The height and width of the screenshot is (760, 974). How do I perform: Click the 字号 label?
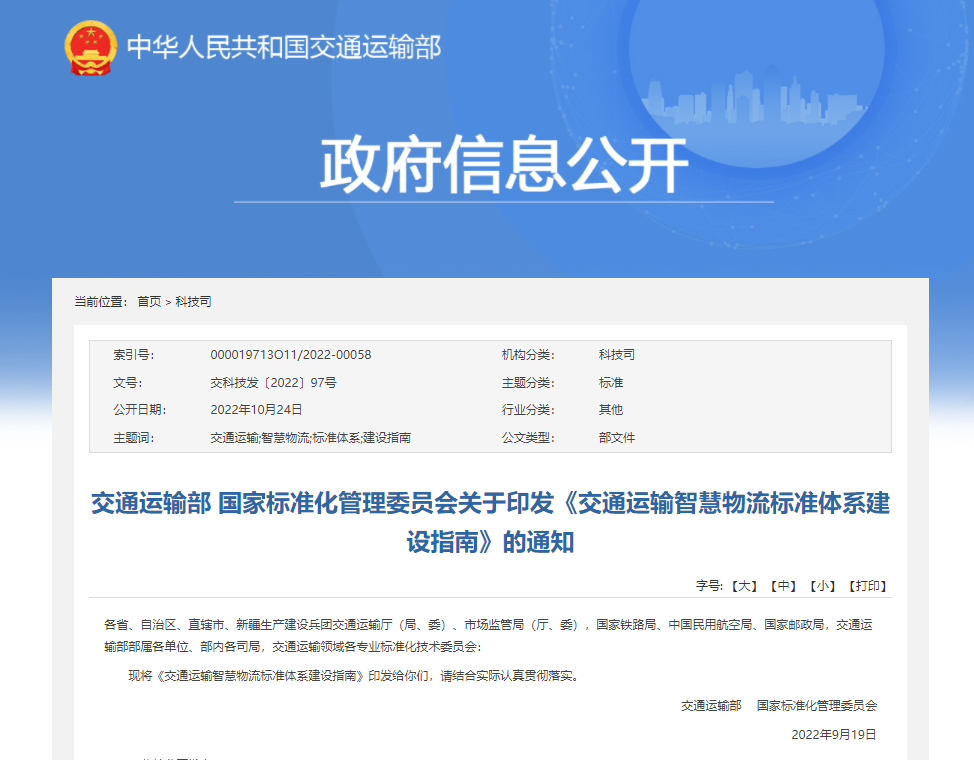click(709, 586)
